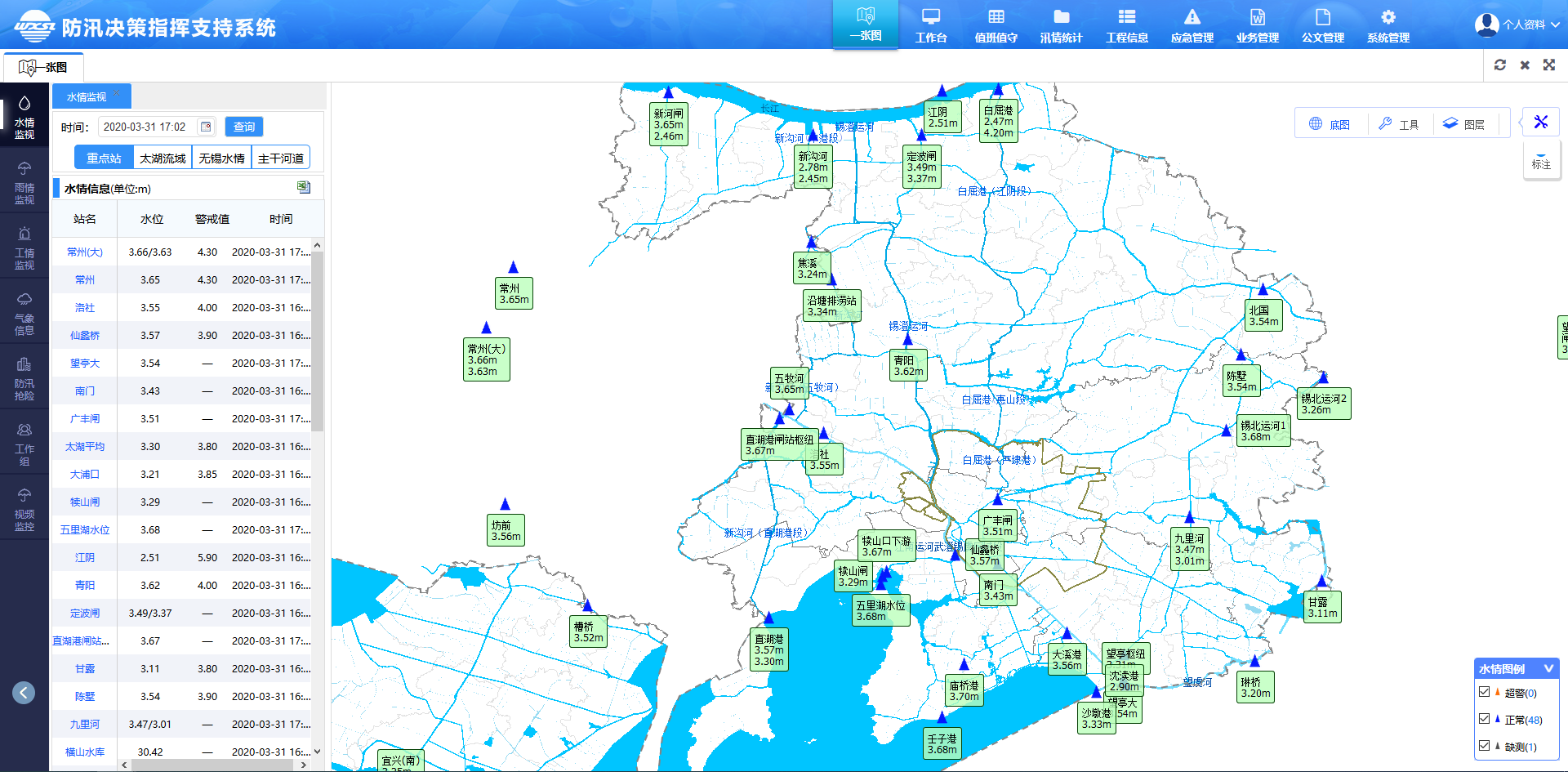Open 应急管理 in the top navigation
The width and height of the screenshot is (1568, 772).
tap(1192, 25)
